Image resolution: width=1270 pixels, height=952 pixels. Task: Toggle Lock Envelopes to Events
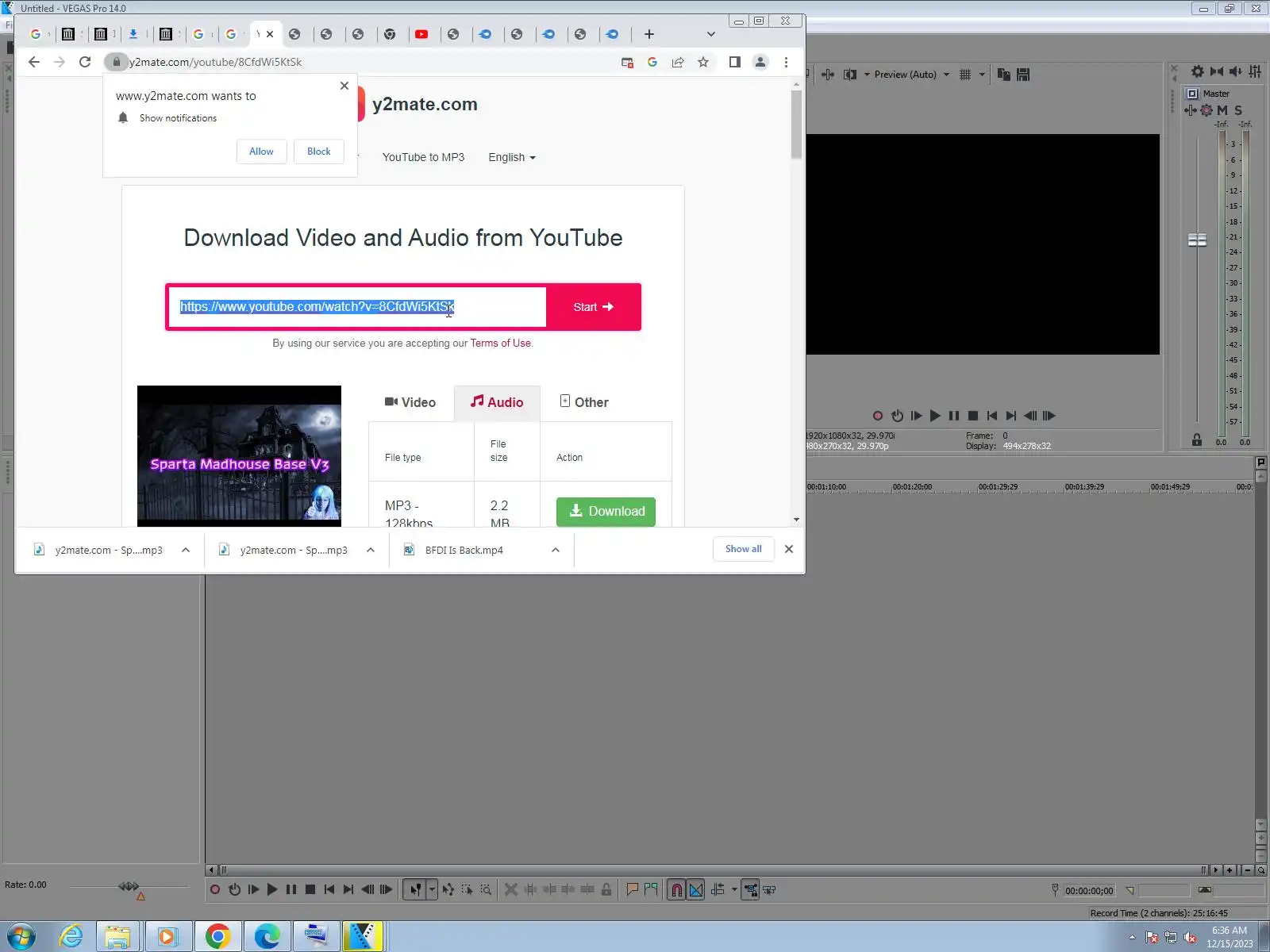pyautogui.click(x=750, y=890)
